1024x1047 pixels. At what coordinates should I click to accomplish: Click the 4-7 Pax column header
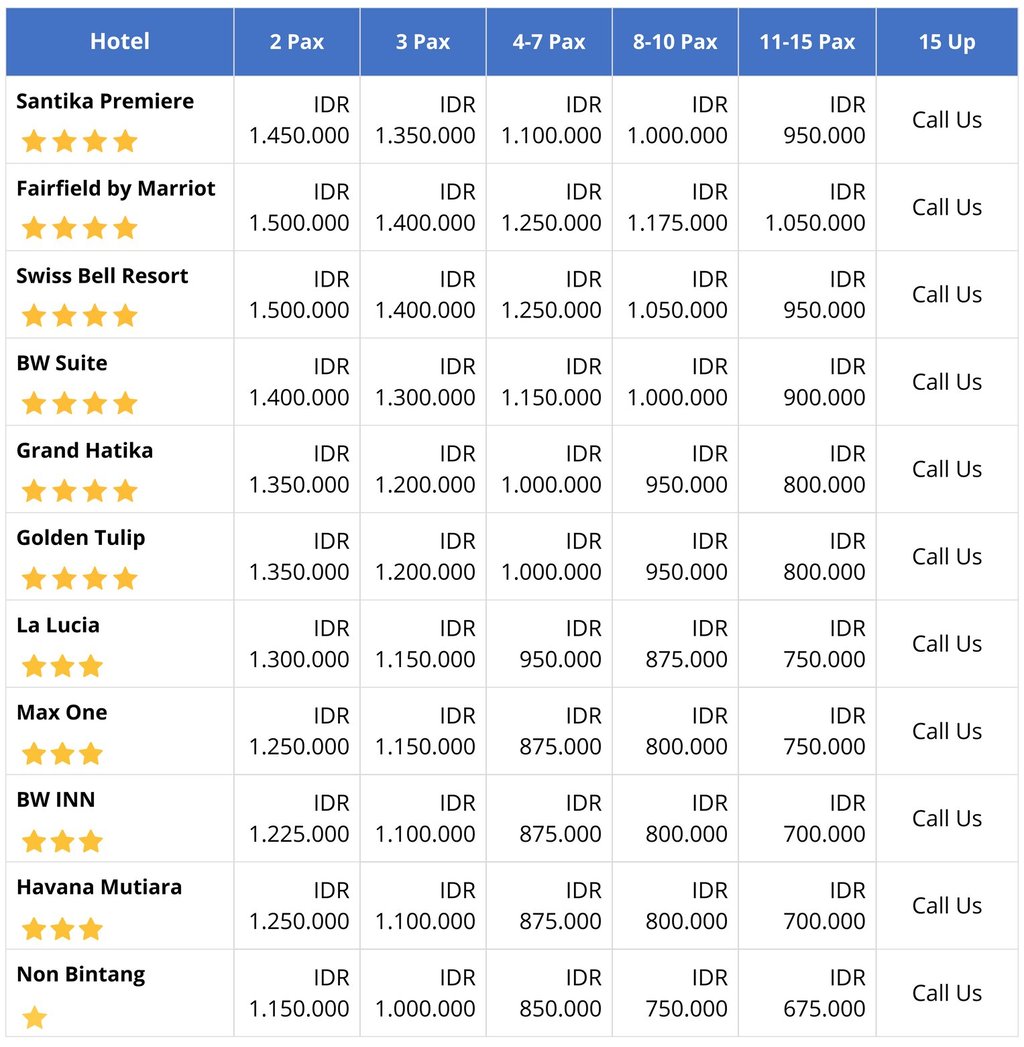pyautogui.click(x=549, y=41)
